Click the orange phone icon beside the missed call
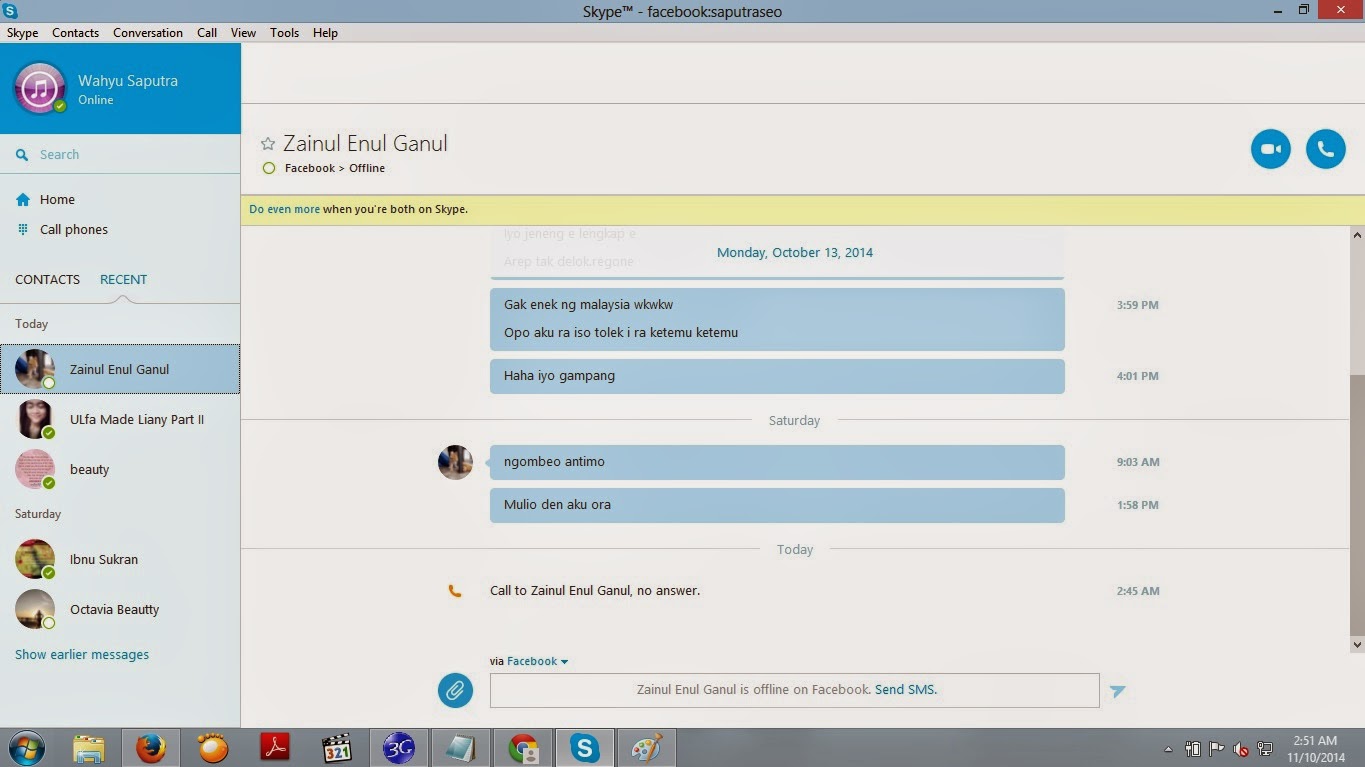Viewport: 1365px width, 767px height. pyautogui.click(x=455, y=591)
